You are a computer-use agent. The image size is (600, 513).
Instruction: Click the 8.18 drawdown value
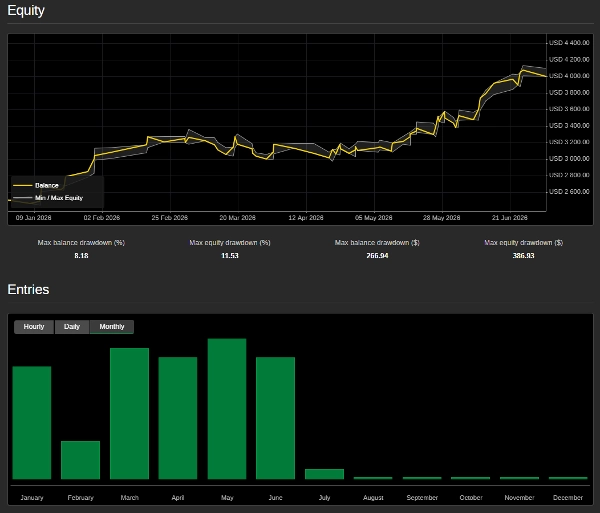point(81,256)
